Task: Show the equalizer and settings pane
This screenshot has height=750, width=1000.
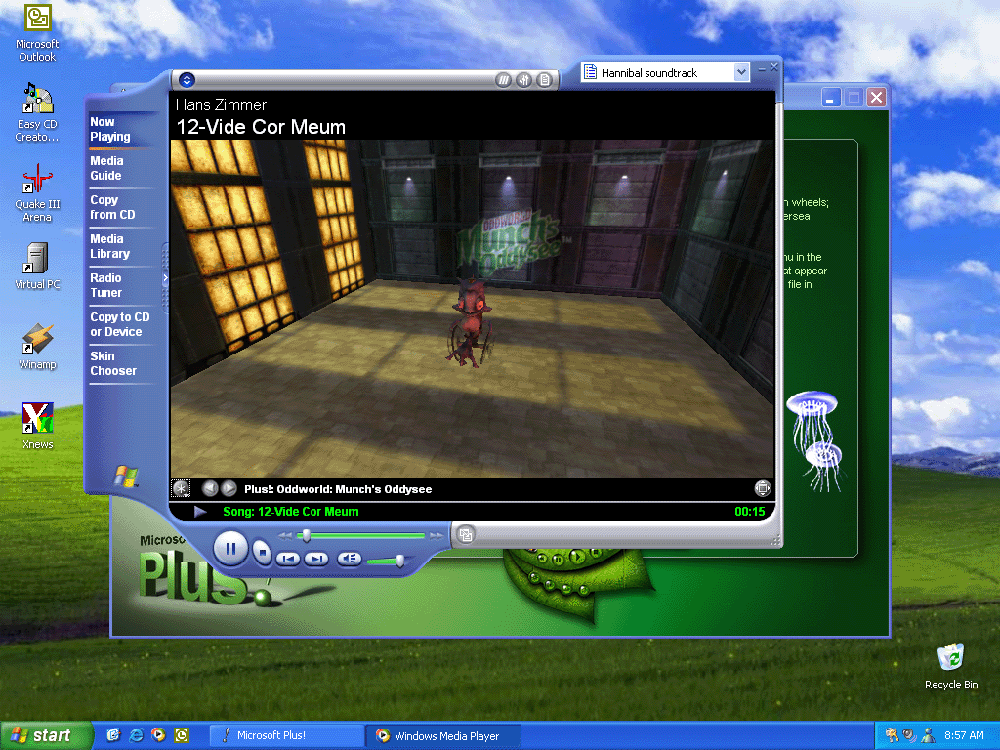Action: click(524, 80)
